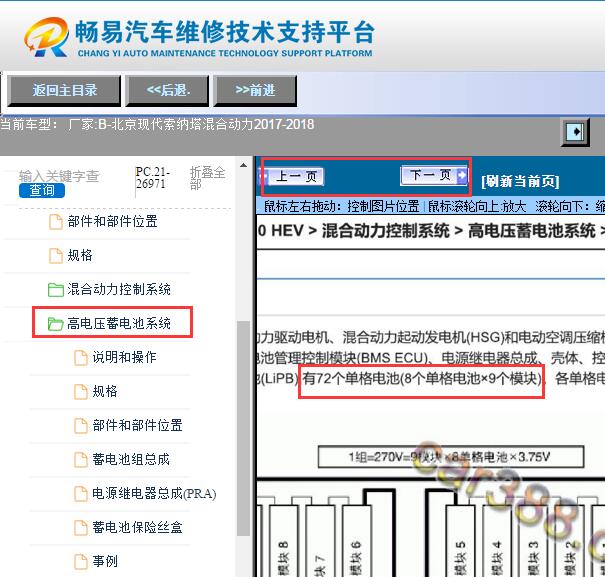The height and width of the screenshot is (577, 605).
Task: Click 模块 4 in battery diagram
Action: coord(497,558)
